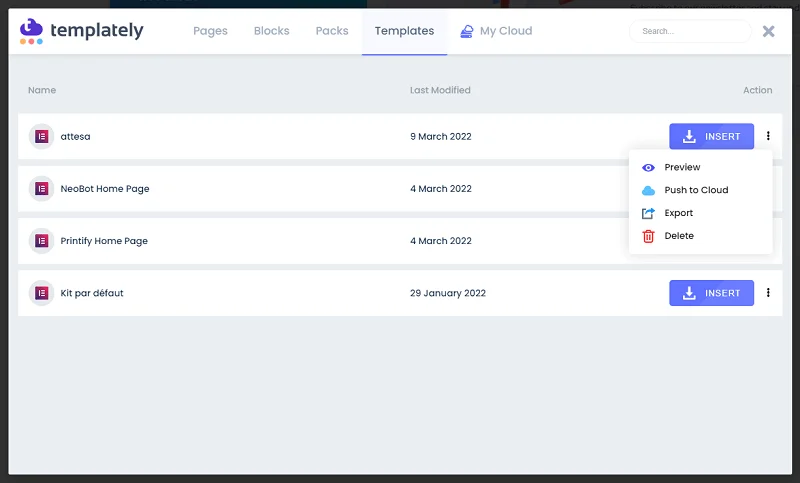This screenshot has height=483, width=800.
Task: Click the Name column header
Action: [42, 90]
